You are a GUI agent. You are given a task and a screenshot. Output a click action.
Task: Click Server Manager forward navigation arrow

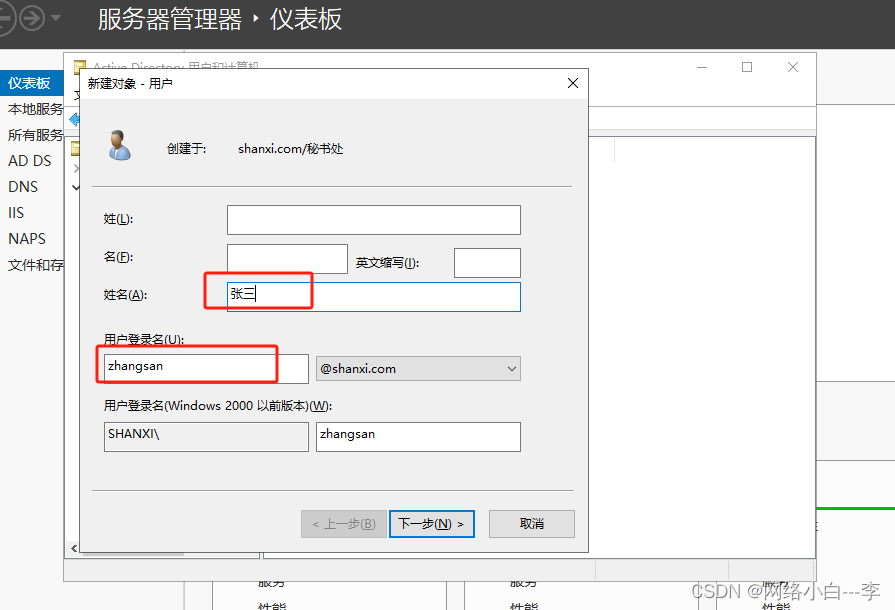(32, 18)
